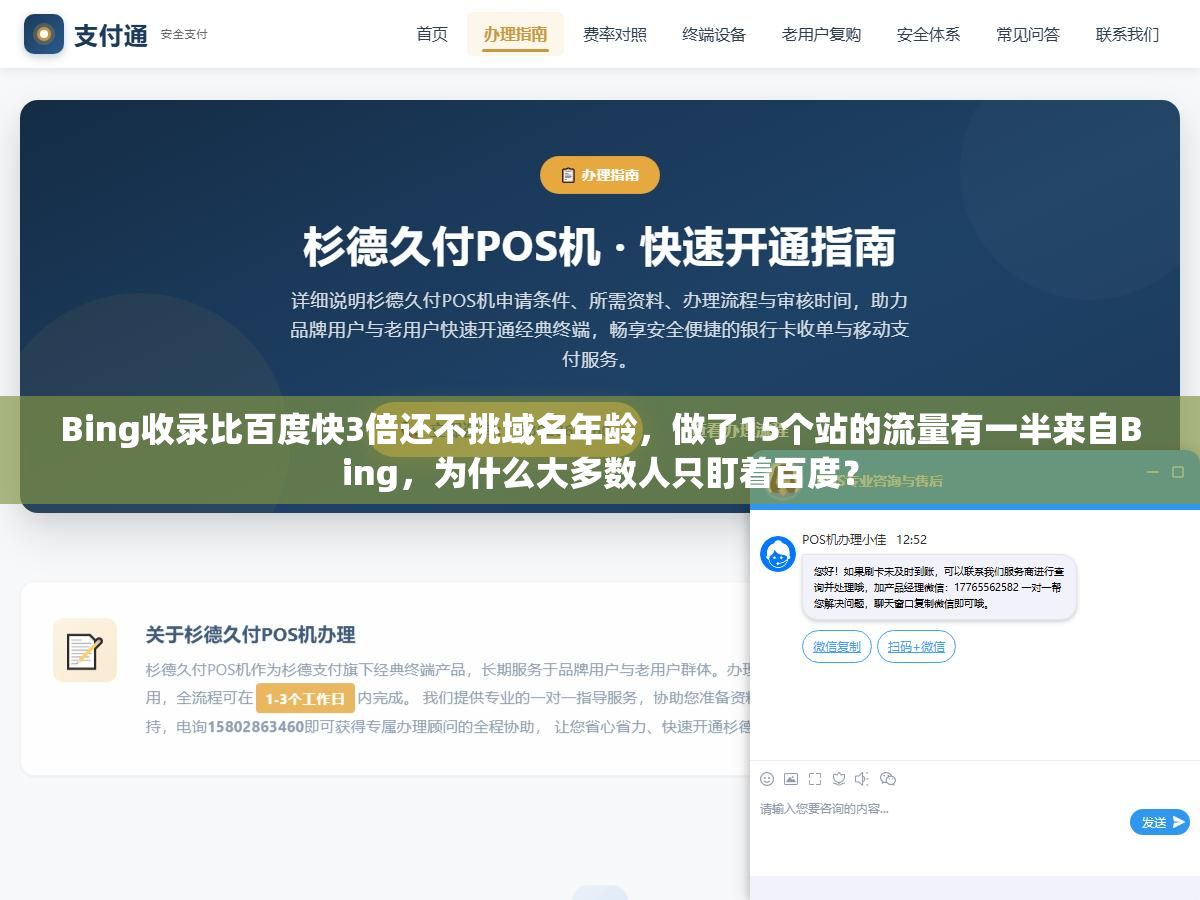Click the 发送 send button
Screen dimensions: 1200x900
(1160, 822)
